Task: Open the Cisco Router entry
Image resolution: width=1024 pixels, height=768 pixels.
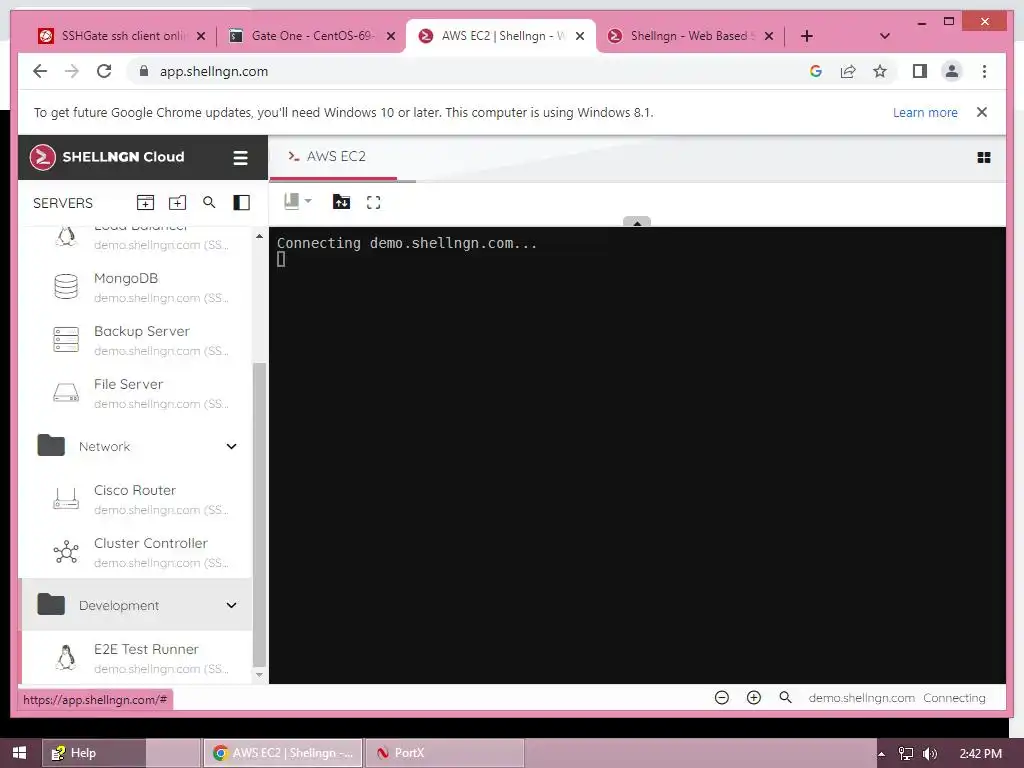Action: [x=136, y=499]
